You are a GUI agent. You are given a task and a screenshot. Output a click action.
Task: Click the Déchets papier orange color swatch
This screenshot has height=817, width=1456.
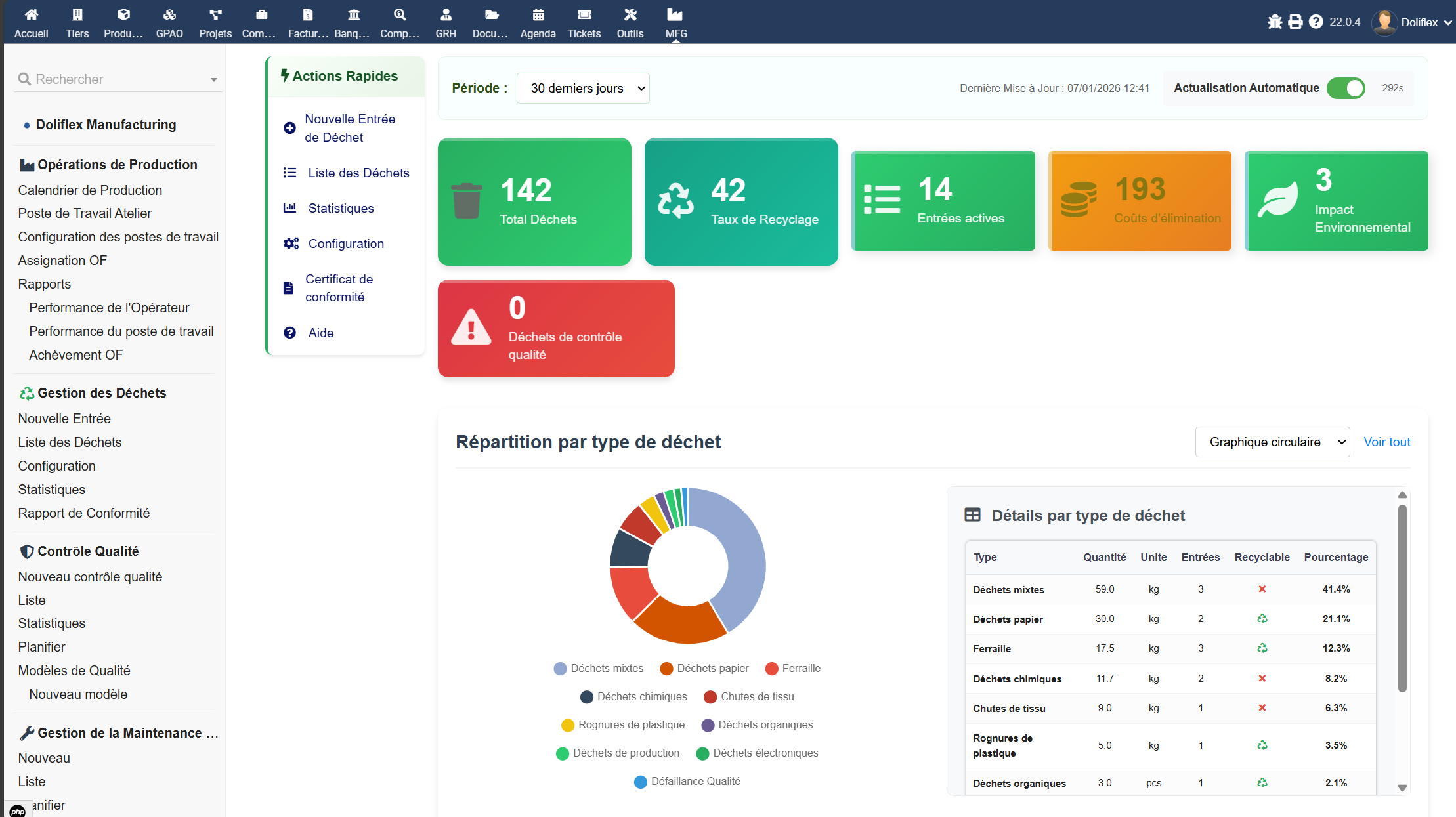click(666, 668)
